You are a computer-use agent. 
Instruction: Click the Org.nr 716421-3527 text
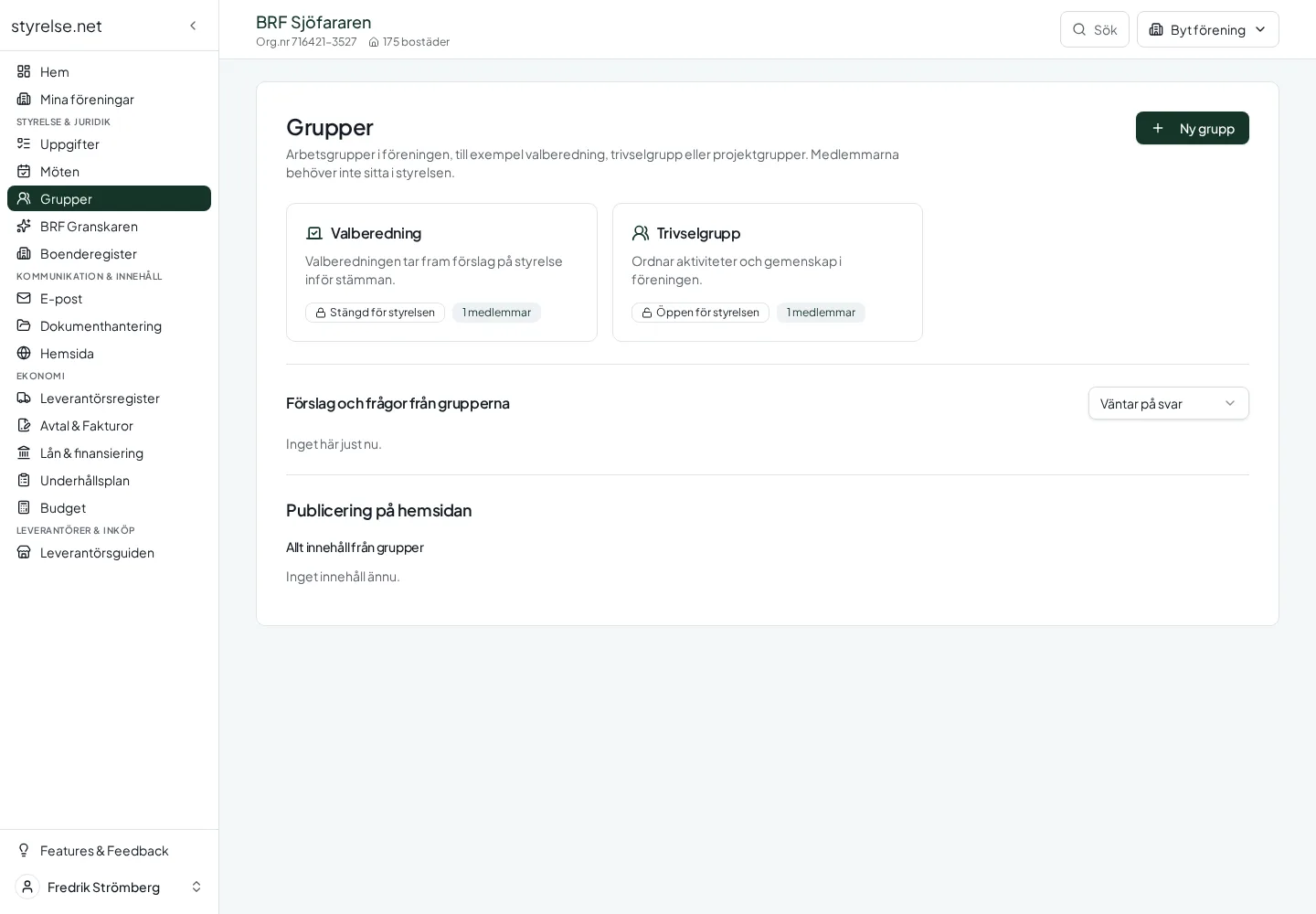306,42
